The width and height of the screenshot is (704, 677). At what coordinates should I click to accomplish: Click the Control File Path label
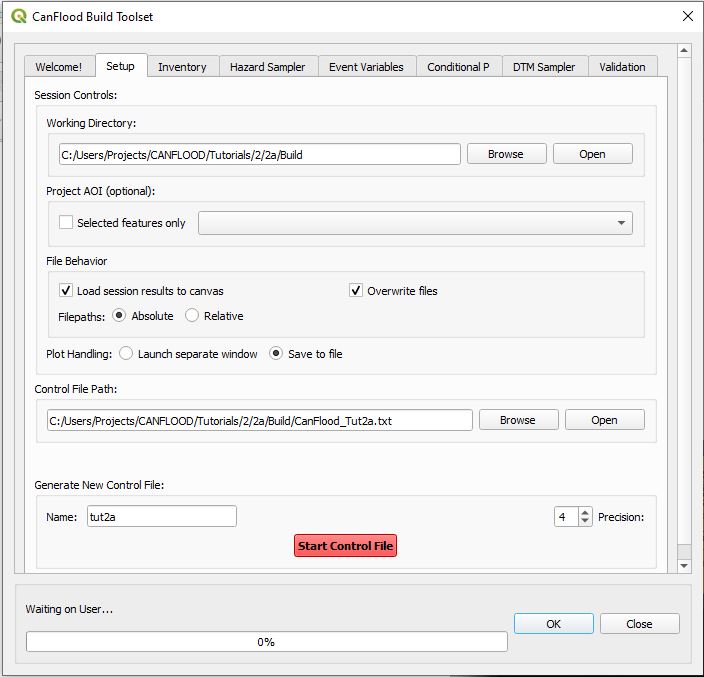click(x=75, y=389)
